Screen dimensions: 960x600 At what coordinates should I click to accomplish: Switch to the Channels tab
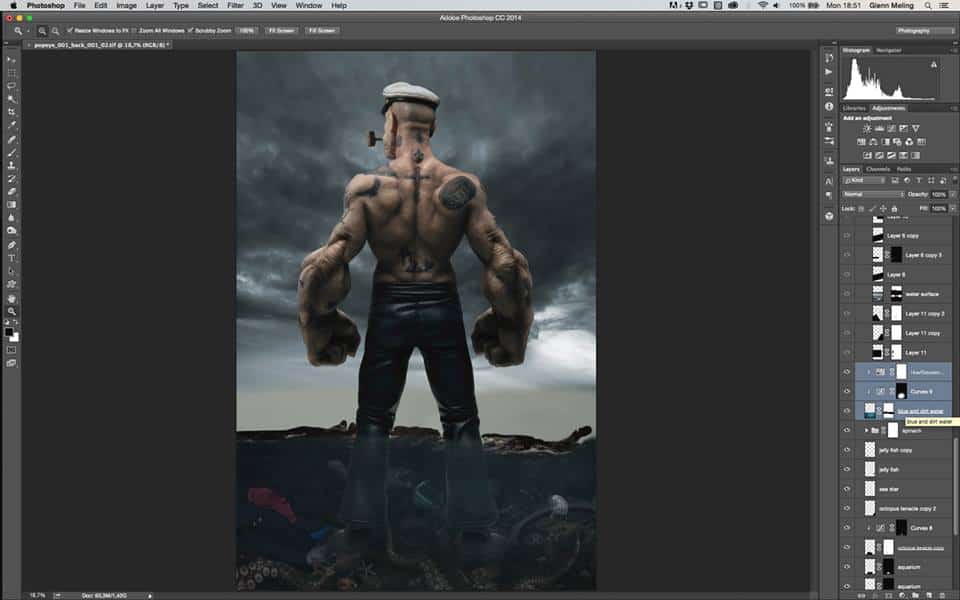(878, 169)
